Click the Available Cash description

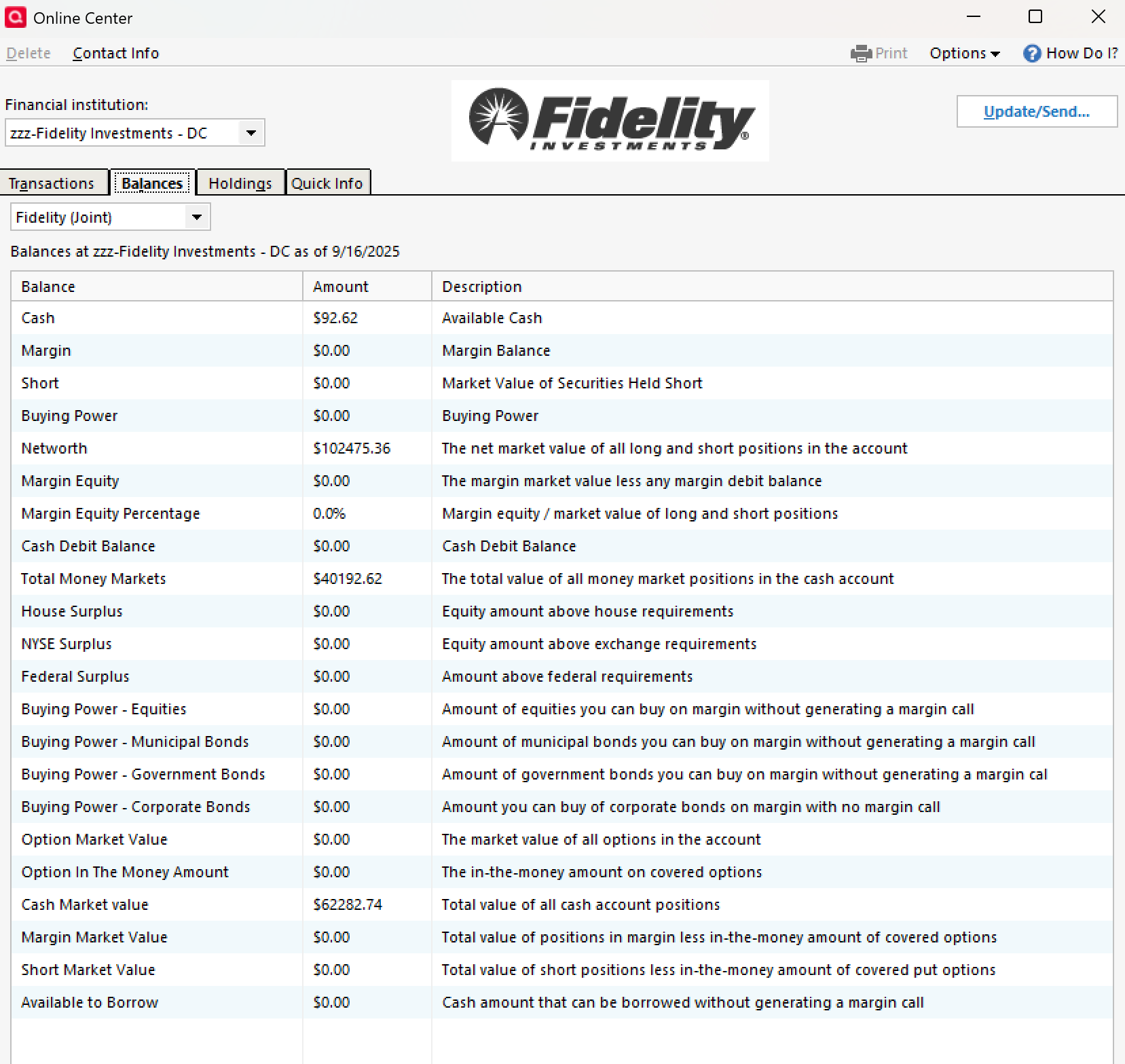click(x=492, y=318)
